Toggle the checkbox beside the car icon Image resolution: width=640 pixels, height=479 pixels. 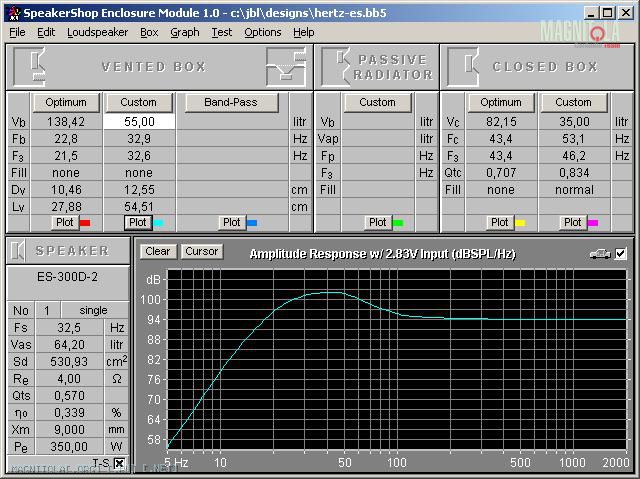(620, 254)
